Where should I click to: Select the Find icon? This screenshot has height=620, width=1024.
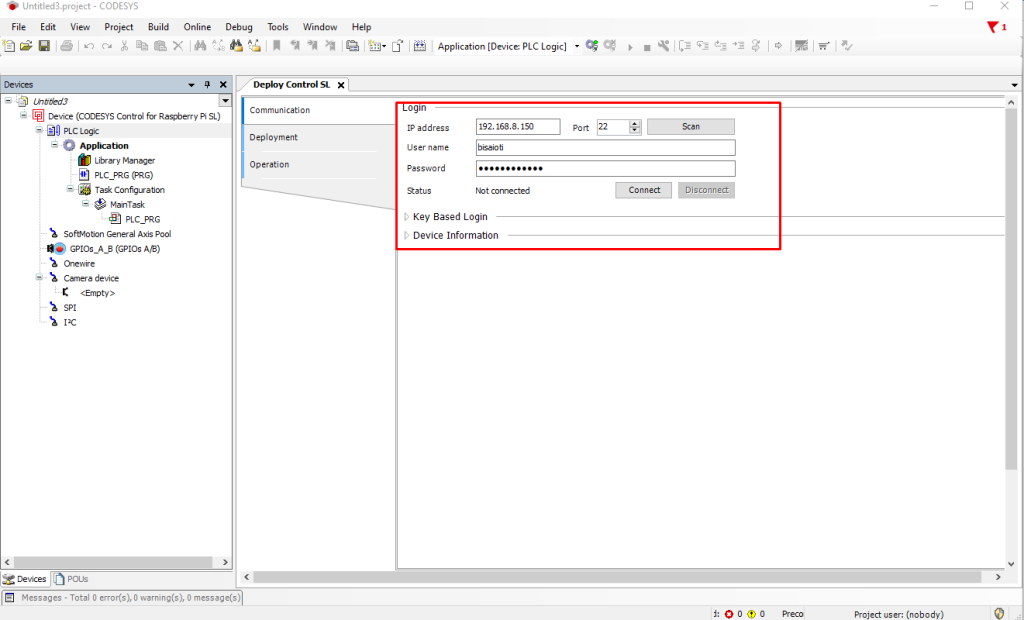(199, 46)
